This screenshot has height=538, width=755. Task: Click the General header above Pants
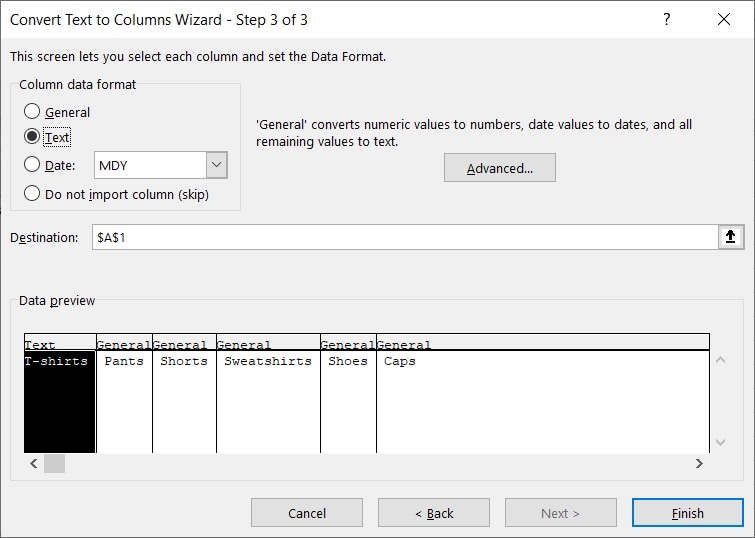click(124, 342)
